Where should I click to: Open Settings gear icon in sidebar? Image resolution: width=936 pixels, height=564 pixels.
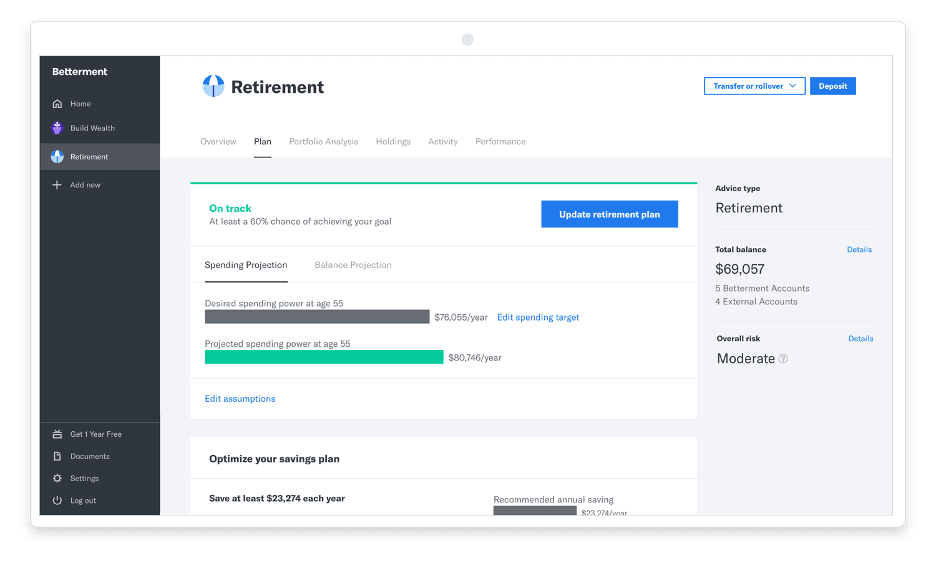(57, 479)
